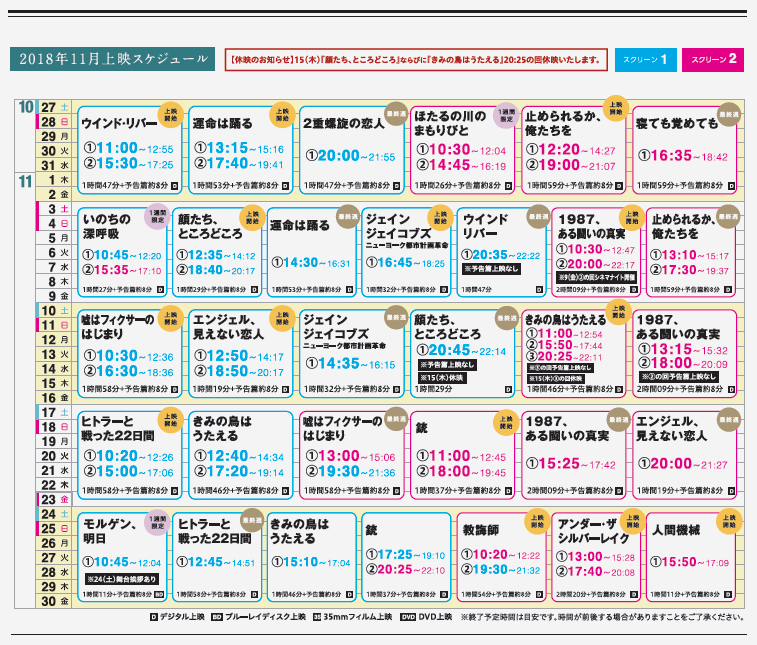Click the ※24(土)舞台挨拶あり note
Viewport: 757px width, 645px height.
point(122,578)
